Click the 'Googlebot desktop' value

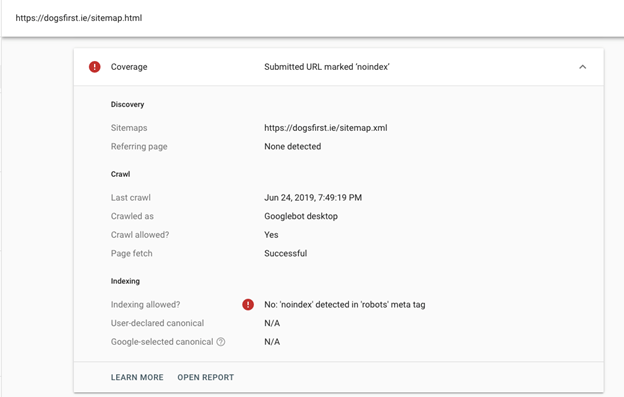click(x=301, y=216)
